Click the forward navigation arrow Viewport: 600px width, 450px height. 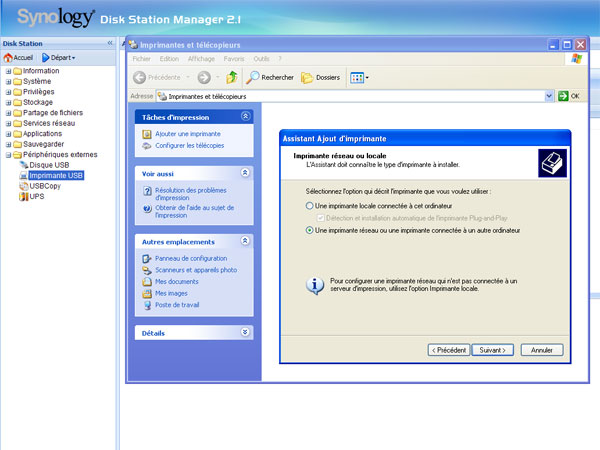tap(204, 78)
